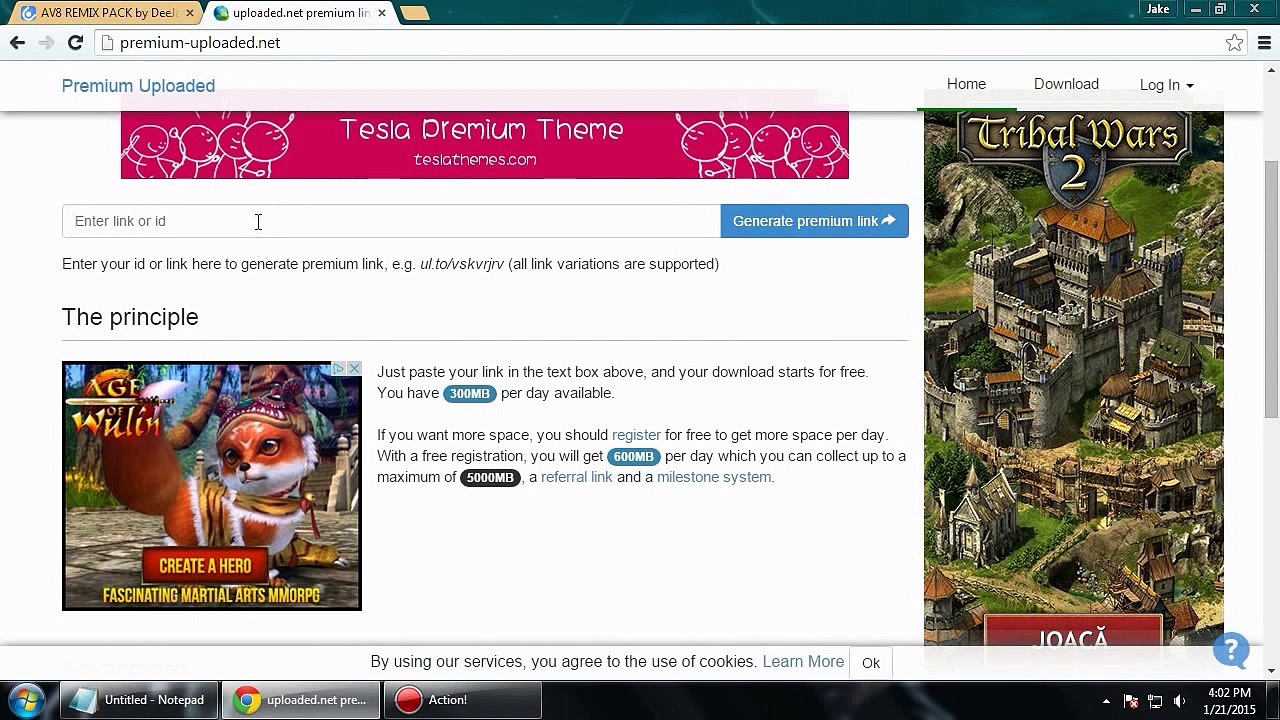Screen dimensions: 1280x720
Task: Click the browser forward arrow
Action: pyautogui.click(x=46, y=43)
